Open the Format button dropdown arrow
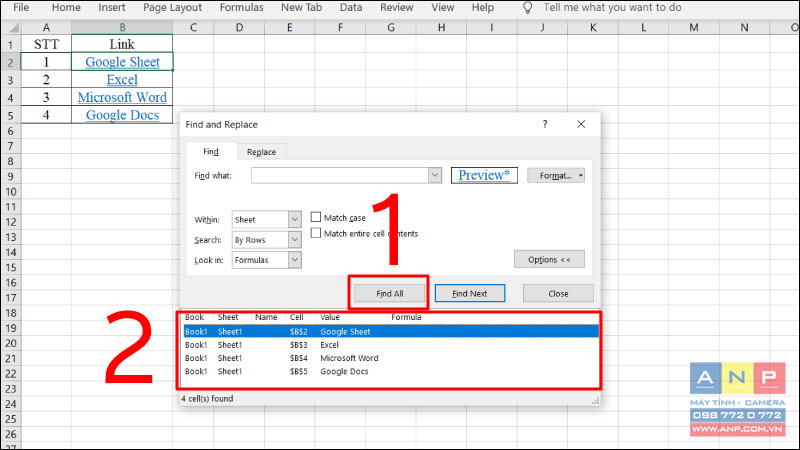Image resolution: width=800 pixels, height=450 pixels. pyautogui.click(x=581, y=176)
